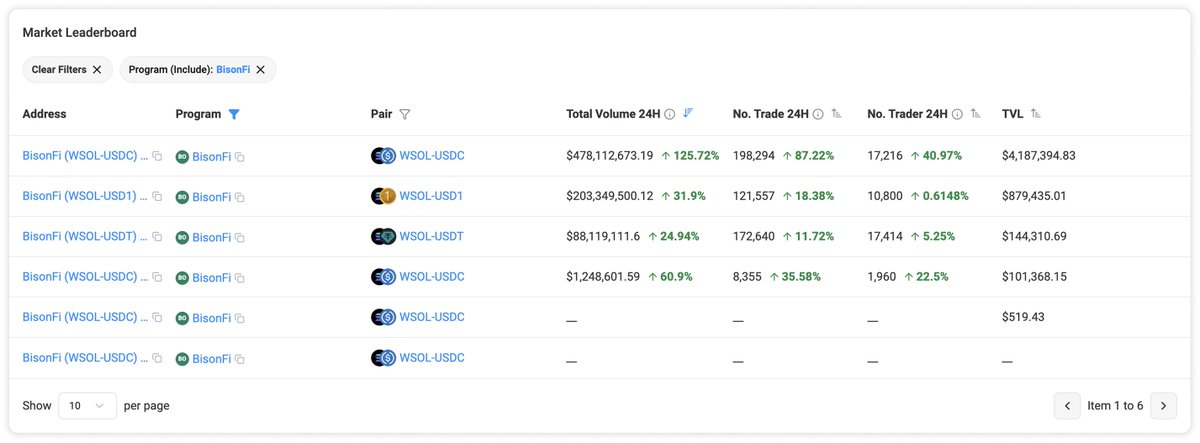Copy address of BisonFi (WSOL-USDT) row
Screen dimensions: 1200x443
[157, 237]
